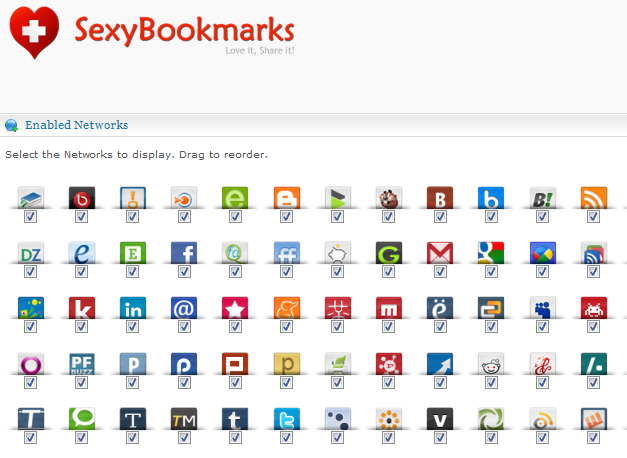Toggle checkbox below LinkedIn icon
Screen dimensions: 627x458
point(133,327)
